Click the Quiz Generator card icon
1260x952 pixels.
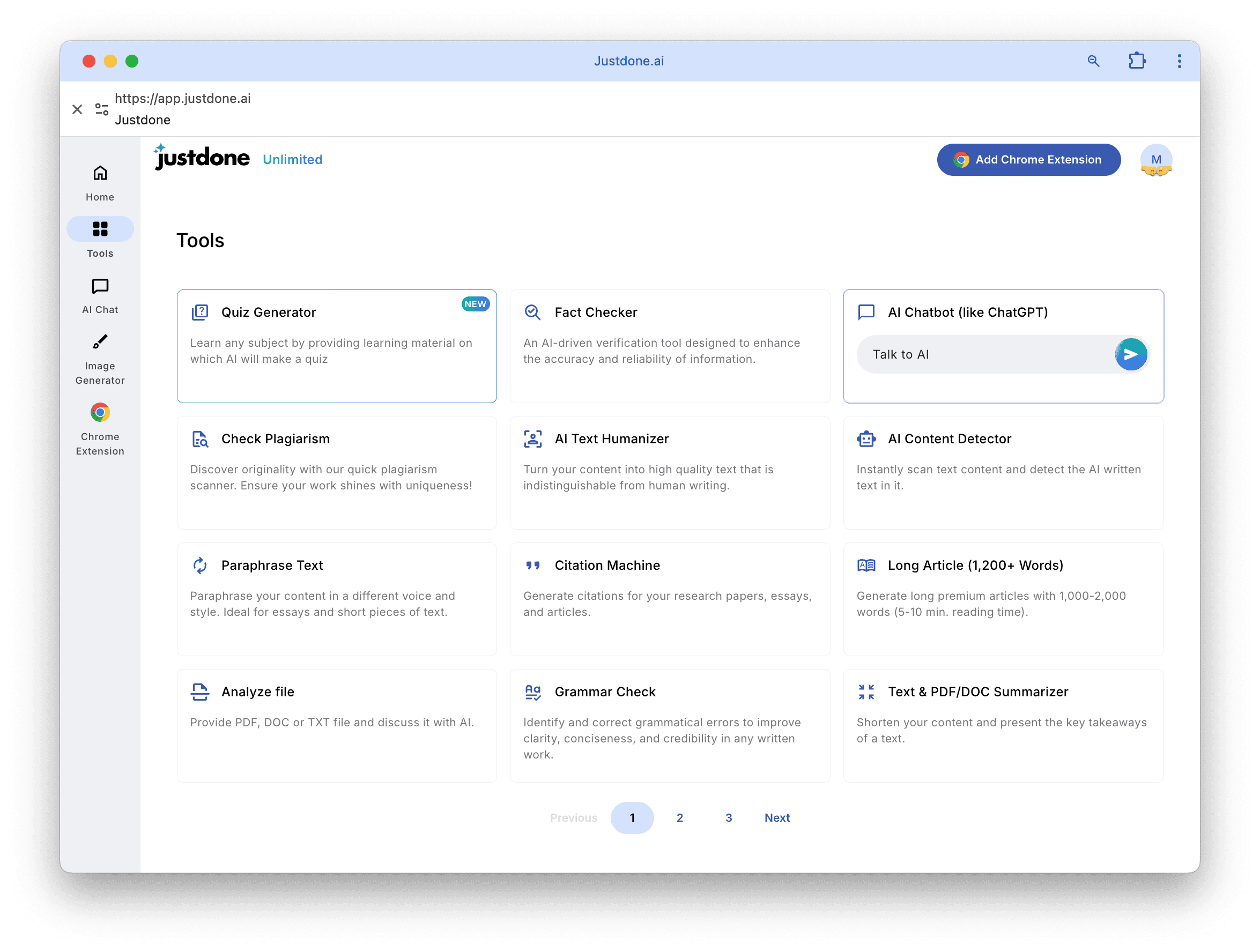click(200, 312)
